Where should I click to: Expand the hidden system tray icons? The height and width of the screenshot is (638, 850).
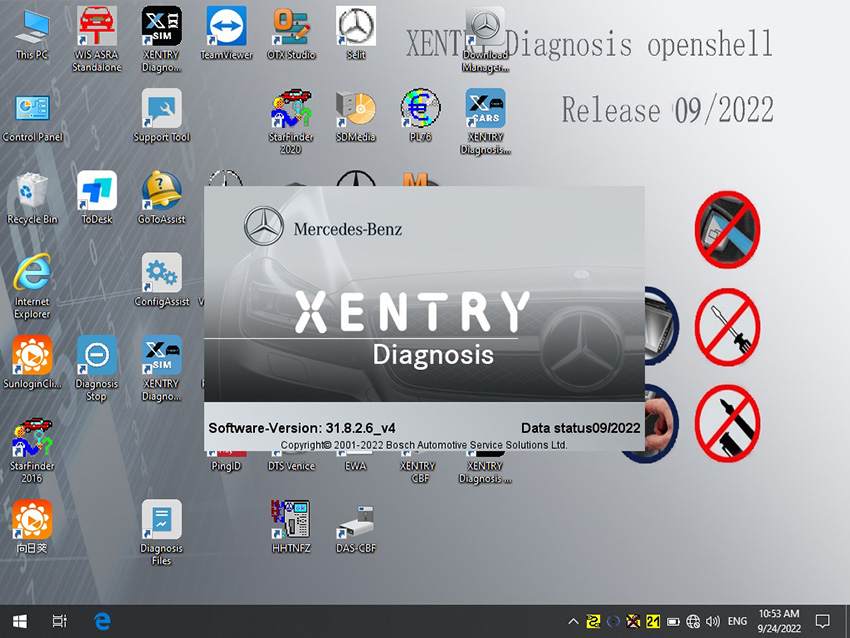(573, 622)
